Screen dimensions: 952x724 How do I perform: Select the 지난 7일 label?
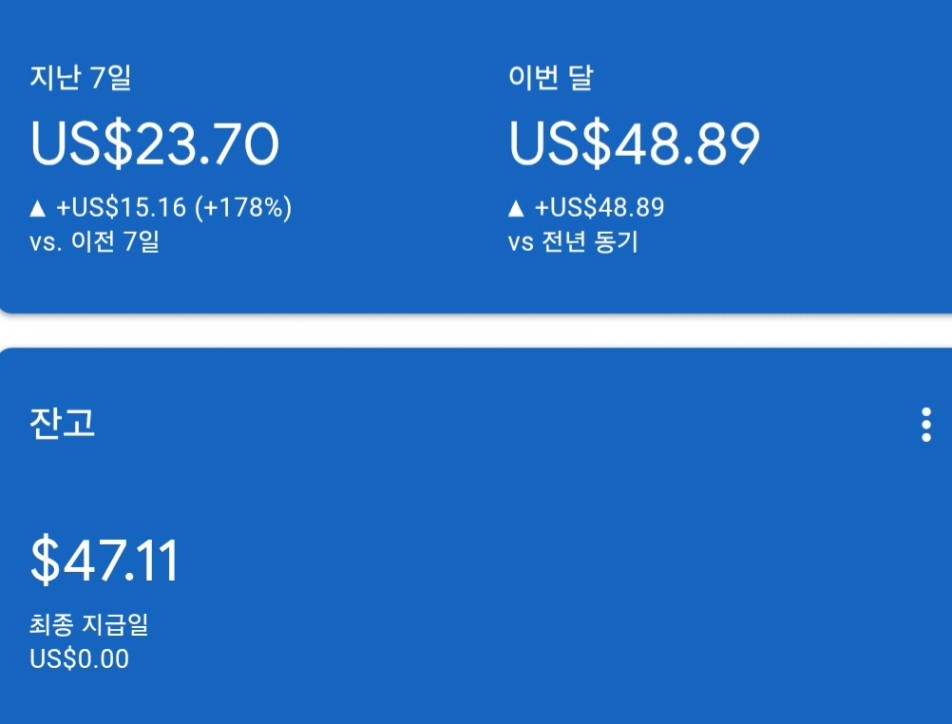pos(80,78)
